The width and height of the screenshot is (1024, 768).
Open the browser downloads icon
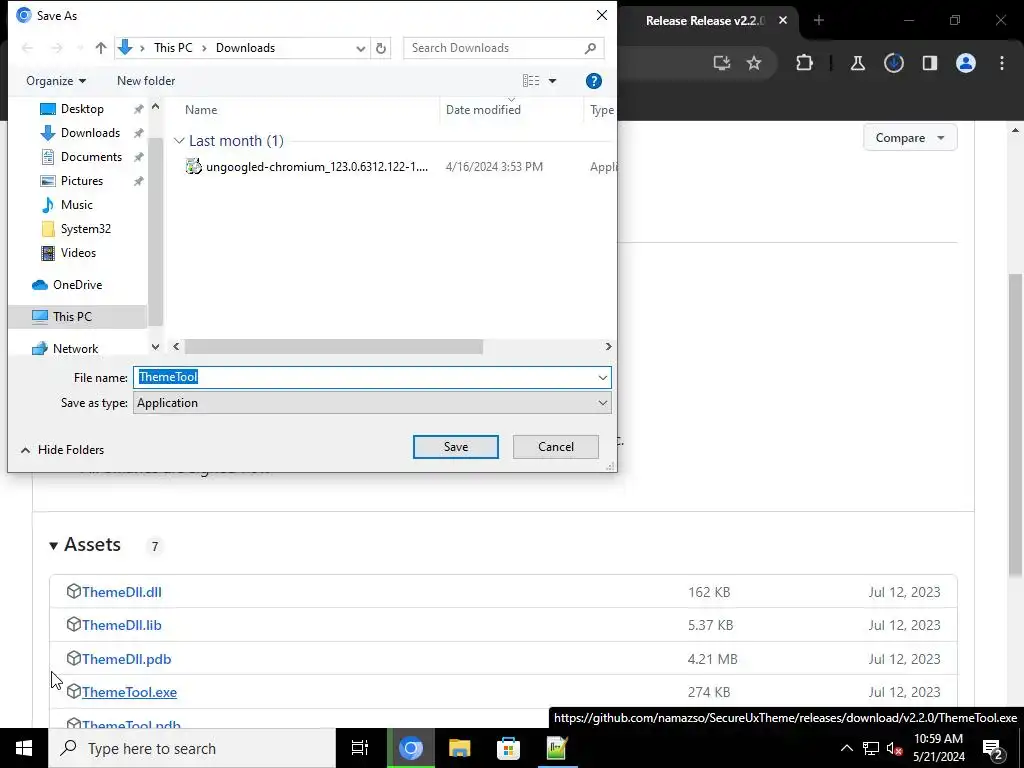pyautogui.click(x=893, y=63)
